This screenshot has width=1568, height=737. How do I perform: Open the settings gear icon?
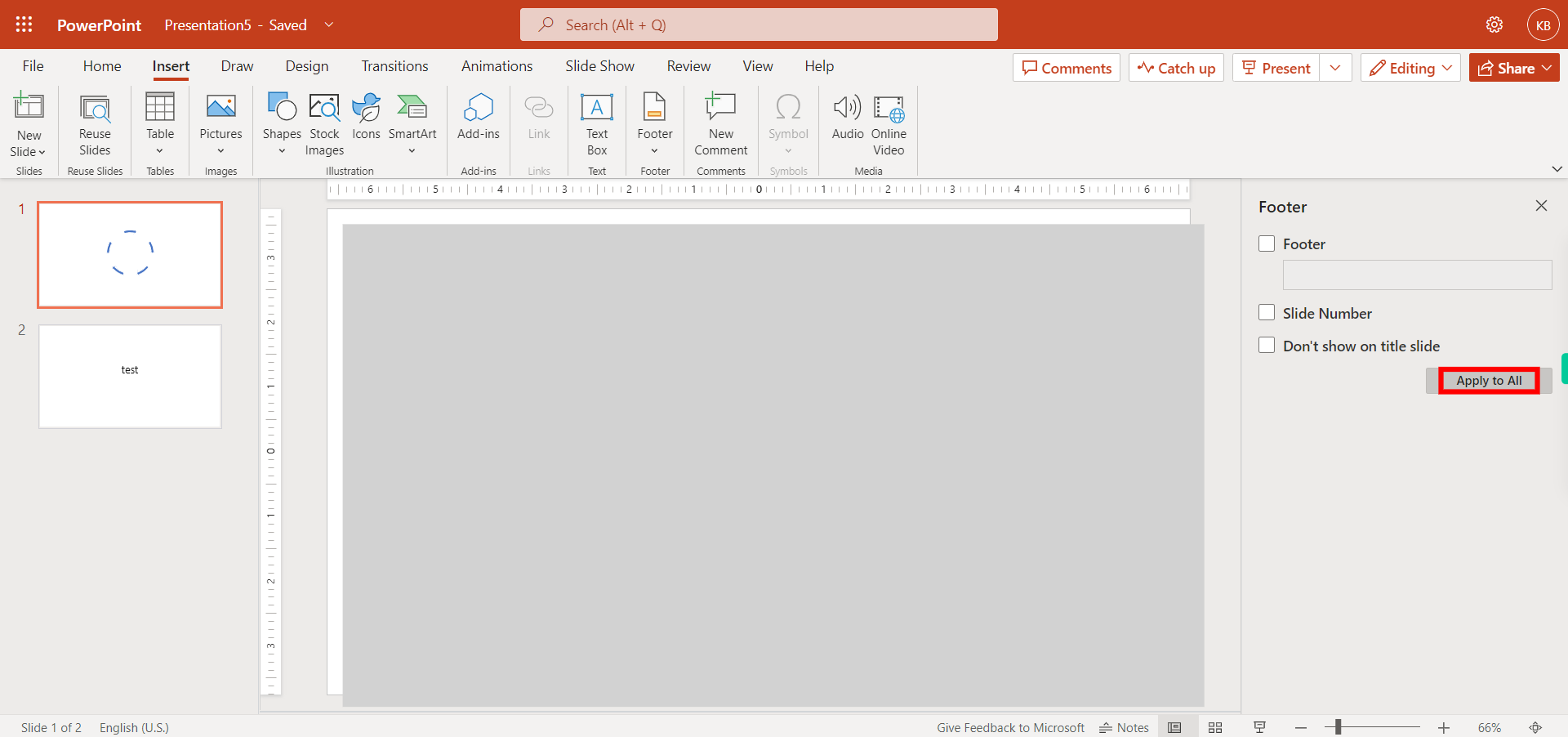pos(1494,25)
